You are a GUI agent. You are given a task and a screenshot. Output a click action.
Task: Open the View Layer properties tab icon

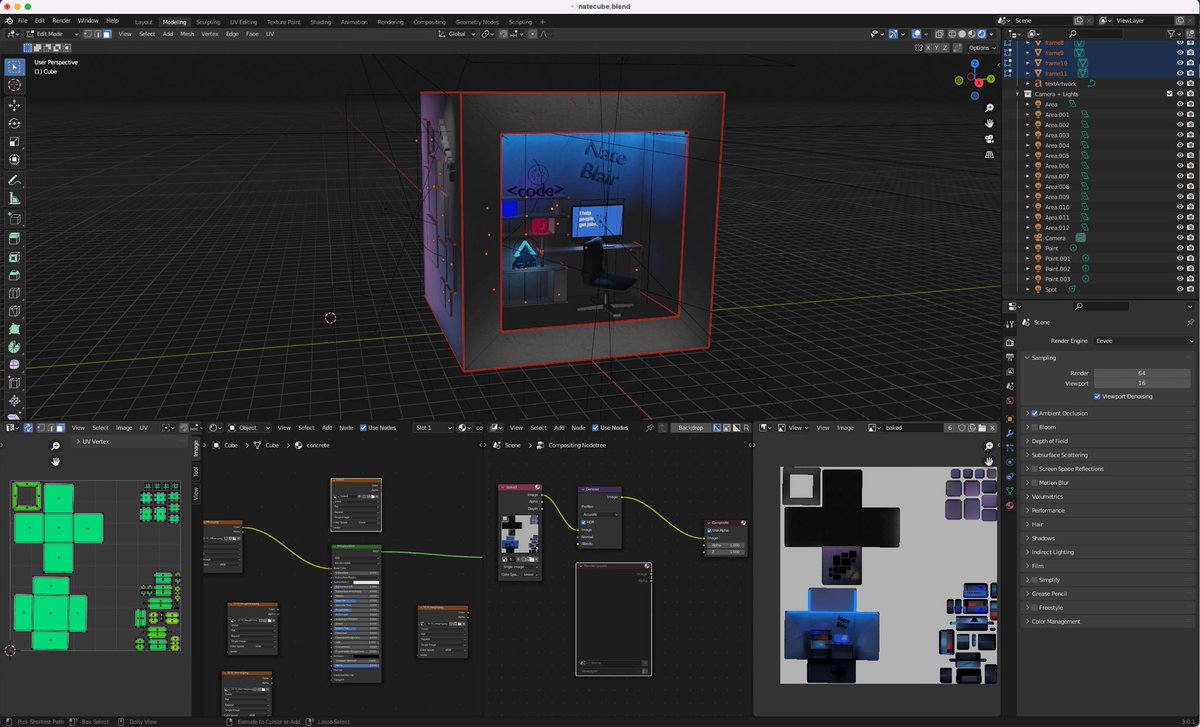(1010, 371)
